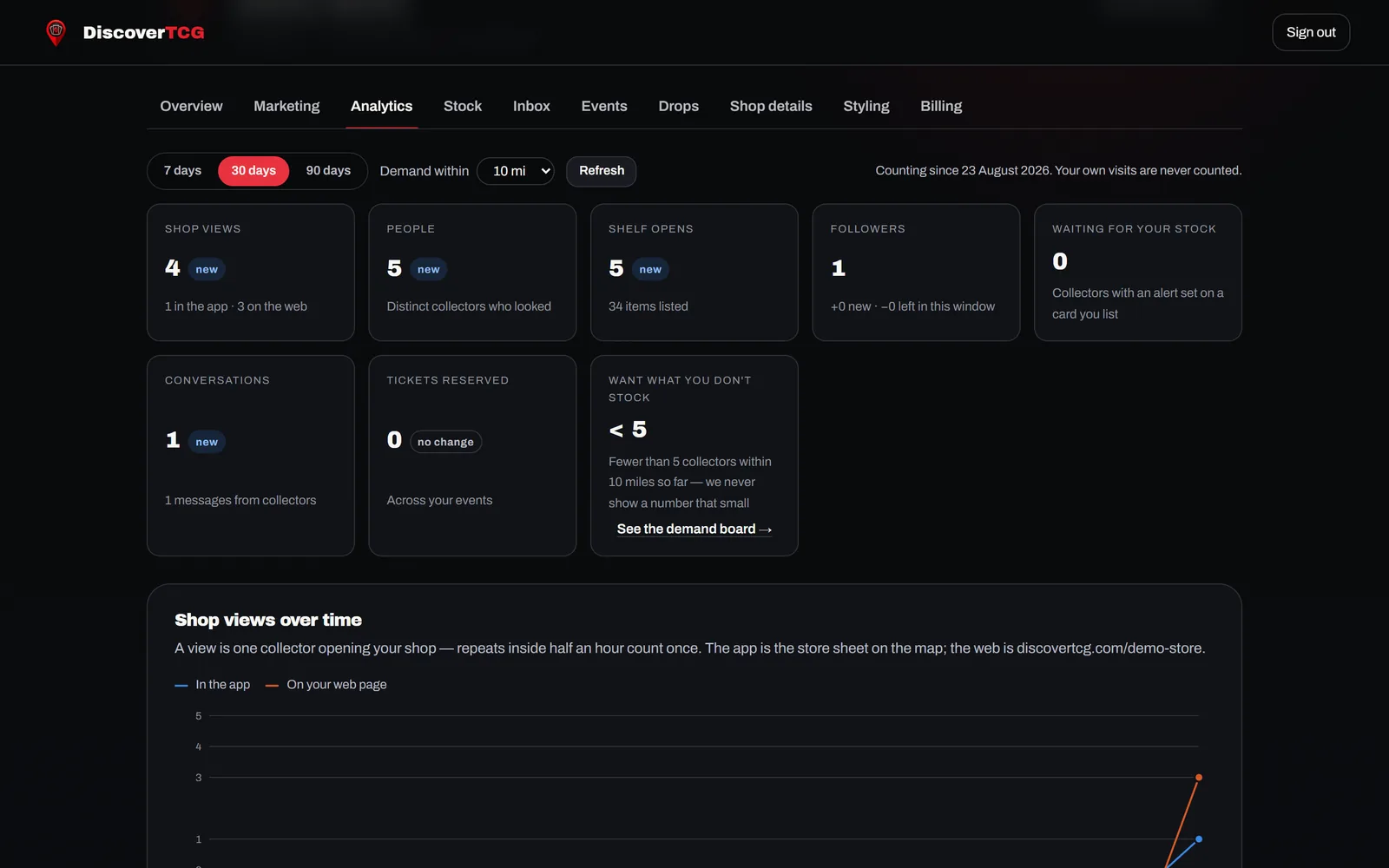
Task: Click '+0 new · −0 left in this window'
Action: click(912, 306)
